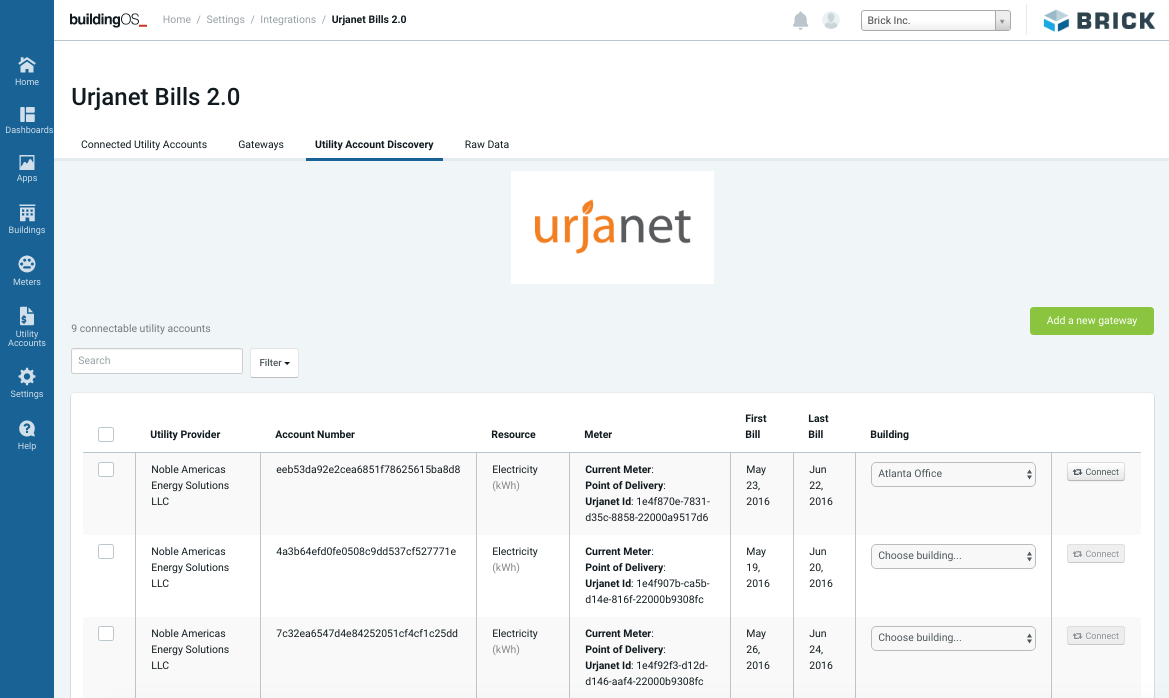Screen dimensions: 1169x698
Task: Switch to the Gateways tab
Action: point(261,145)
